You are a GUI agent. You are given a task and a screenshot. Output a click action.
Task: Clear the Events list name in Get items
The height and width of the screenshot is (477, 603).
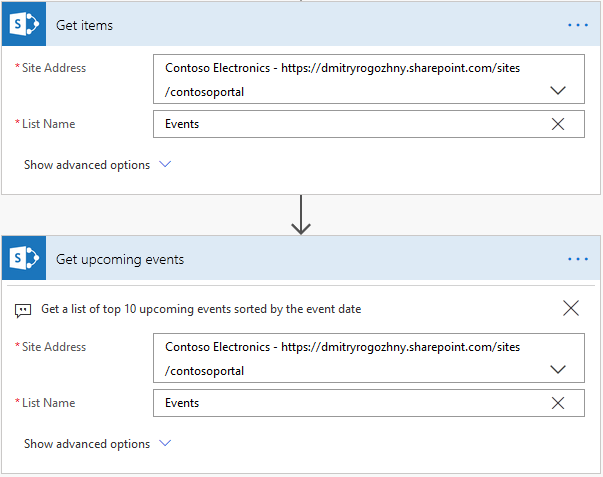click(558, 124)
